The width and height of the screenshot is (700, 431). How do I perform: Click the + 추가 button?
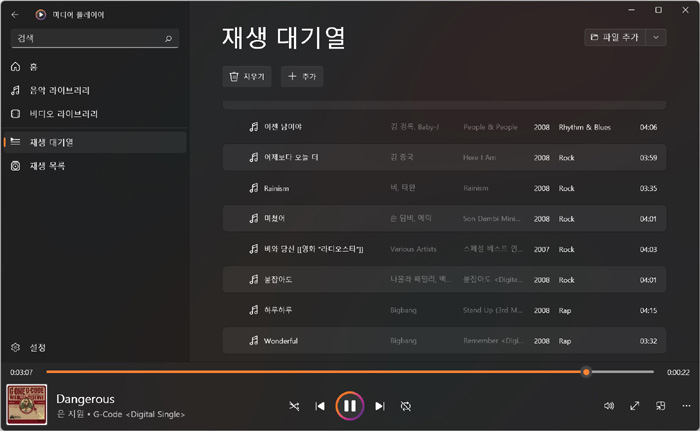pyautogui.click(x=302, y=77)
